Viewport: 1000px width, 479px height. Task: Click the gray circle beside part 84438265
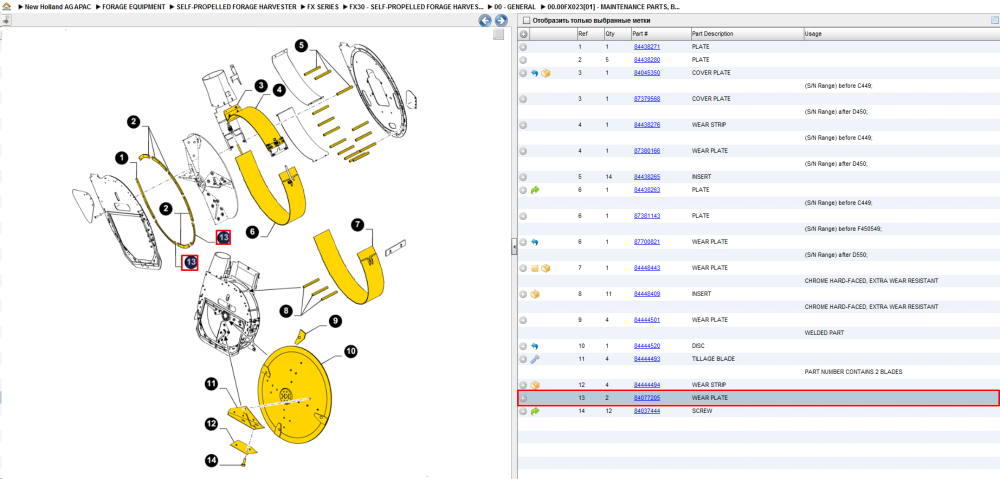[x=523, y=177]
